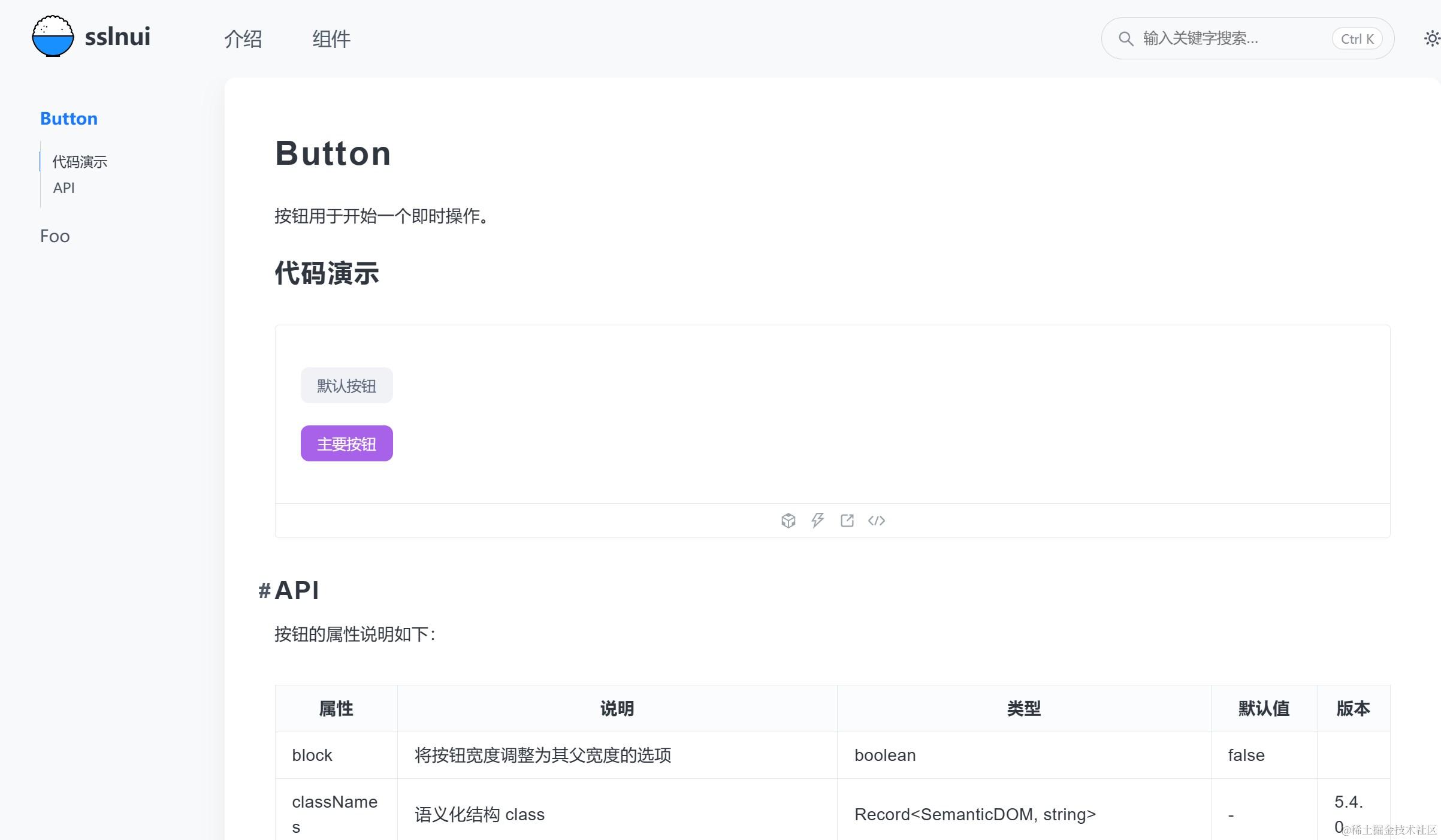The height and width of the screenshot is (840, 1441).
Task: Toggle the sun theme switch icon
Action: [x=1431, y=39]
